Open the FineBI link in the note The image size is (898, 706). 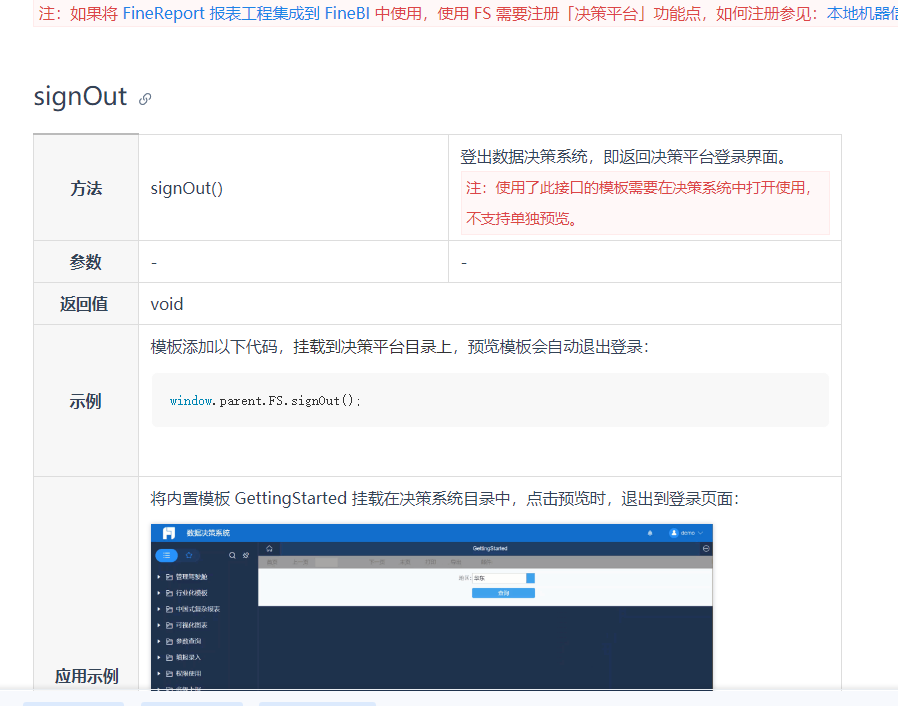pyautogui.click(x=347, y=14)
